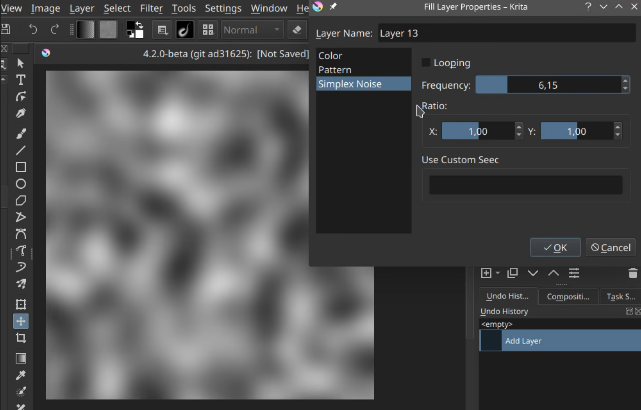This screenshot has height=410, width=641.
Task: Duplicate layer using the copy icon
Action: tap(512, 273)
